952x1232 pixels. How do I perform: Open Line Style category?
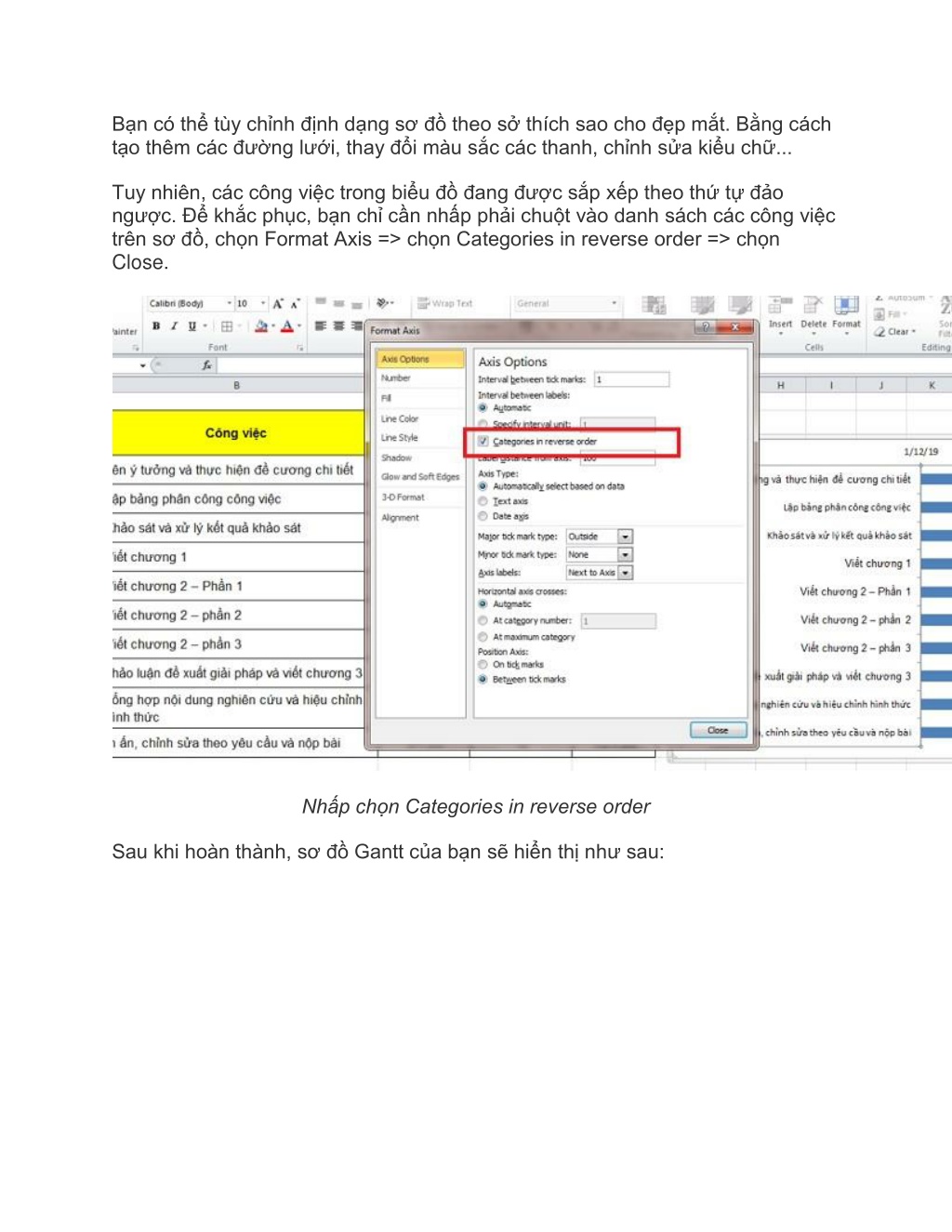420,438
